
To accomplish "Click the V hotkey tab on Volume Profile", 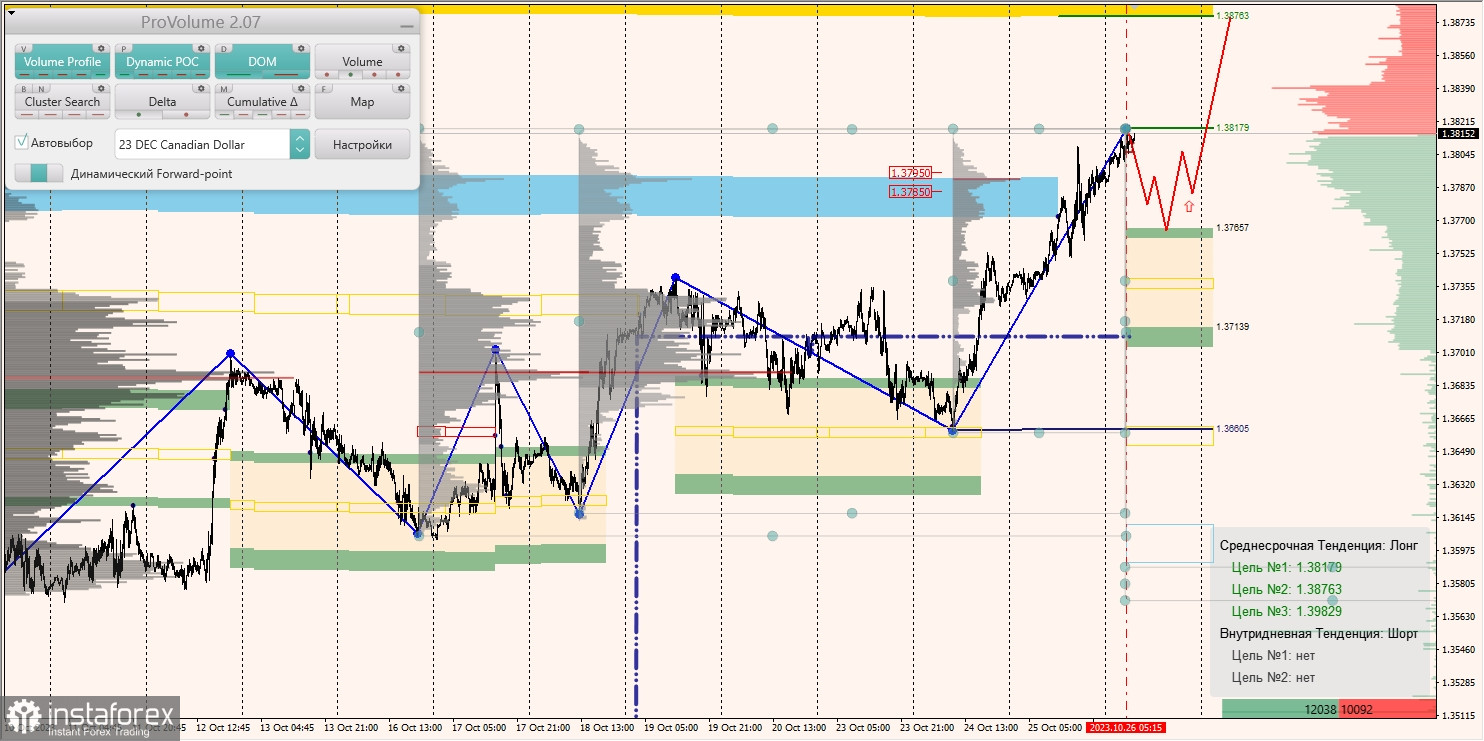I will [x=24, y=49].
